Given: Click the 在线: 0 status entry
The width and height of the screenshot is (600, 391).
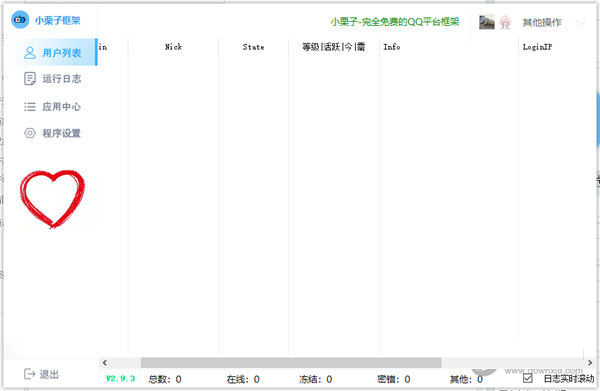Looking at the screenshot, I should click(x=243, y=379).
